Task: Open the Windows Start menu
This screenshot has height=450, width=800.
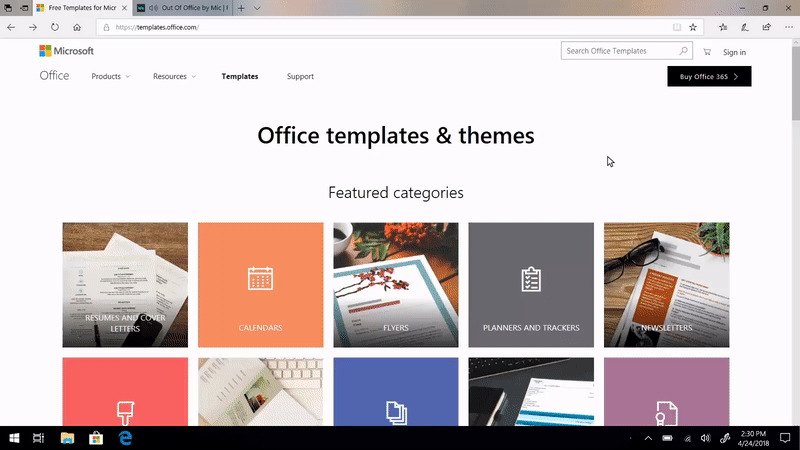Action: [x=14, y=438]
